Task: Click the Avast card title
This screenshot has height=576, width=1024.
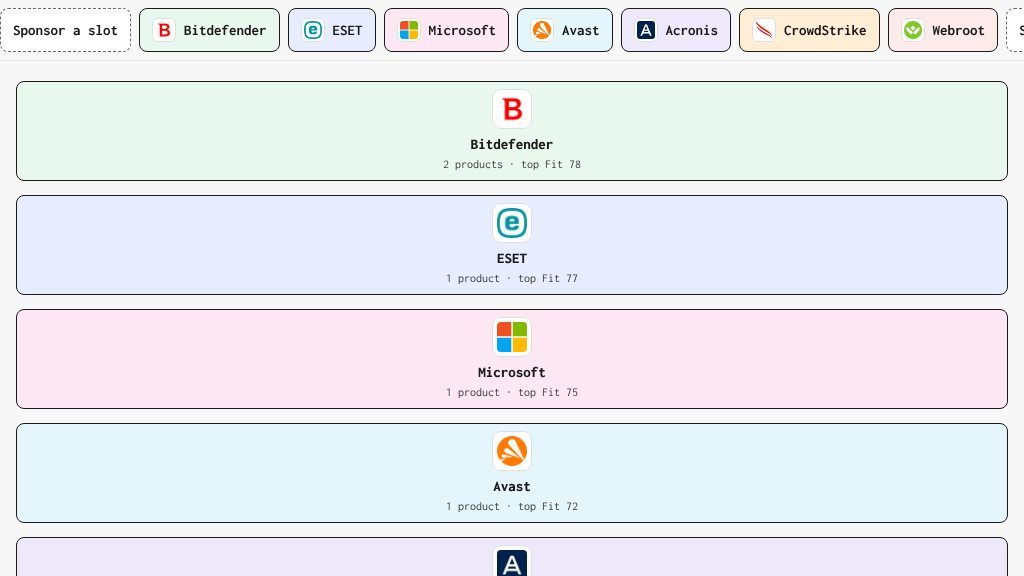Action: [x=512, y=487]
